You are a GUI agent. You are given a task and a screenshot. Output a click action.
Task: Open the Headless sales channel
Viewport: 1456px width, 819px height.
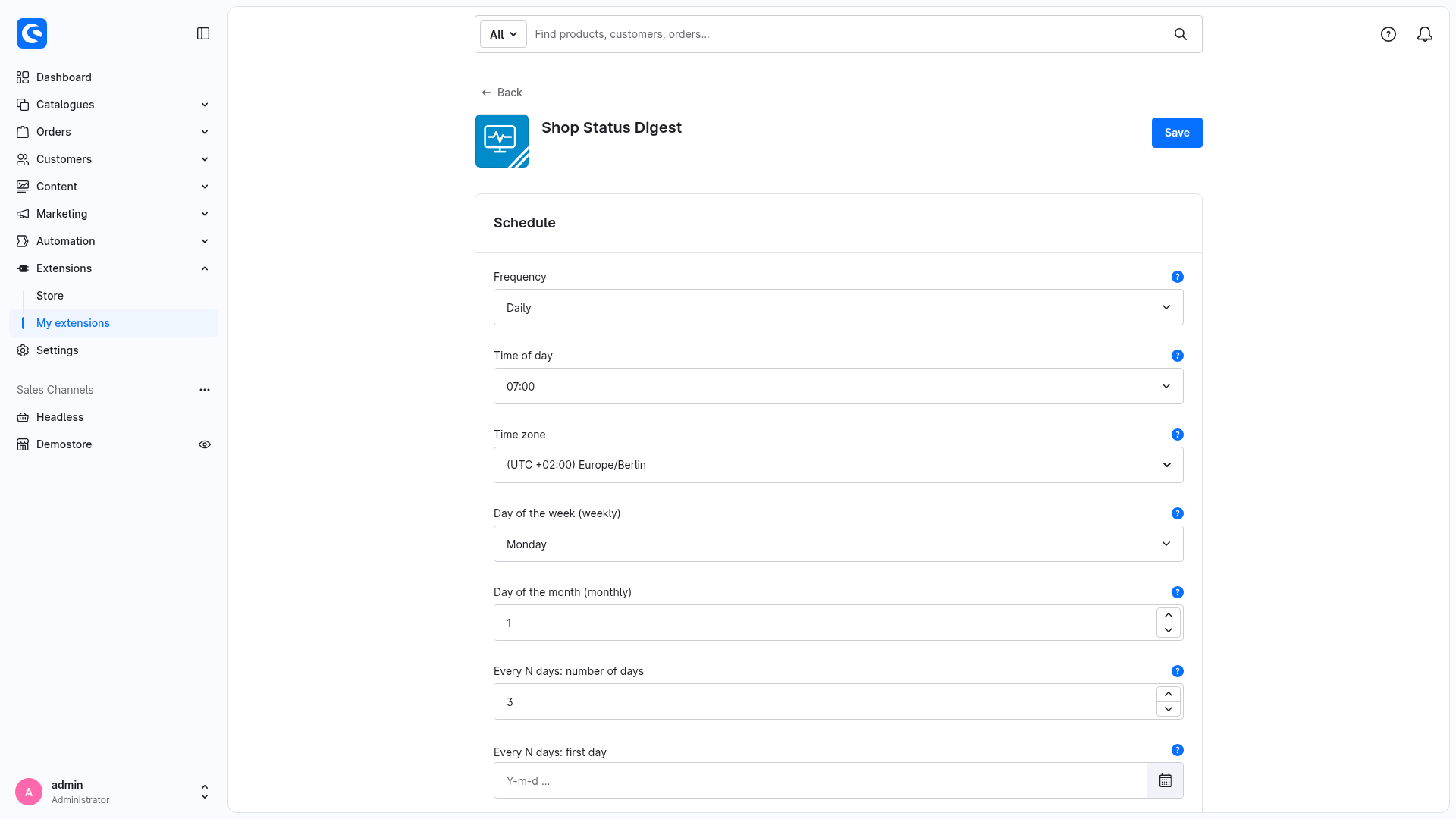coord(114,417)
